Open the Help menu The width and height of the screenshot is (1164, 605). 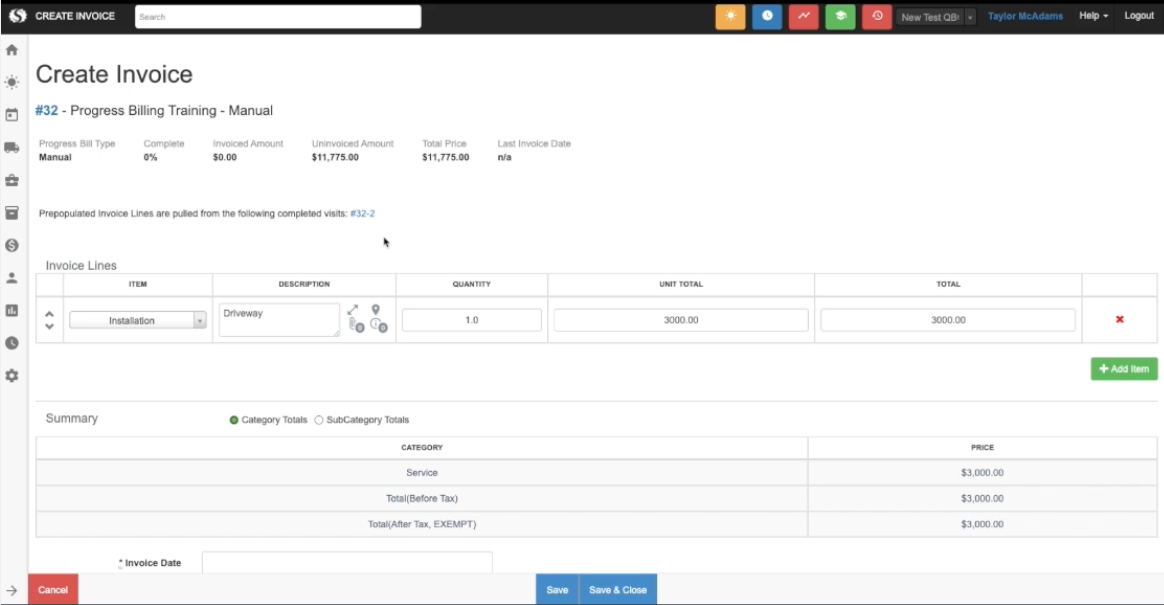pos(1093,16)
